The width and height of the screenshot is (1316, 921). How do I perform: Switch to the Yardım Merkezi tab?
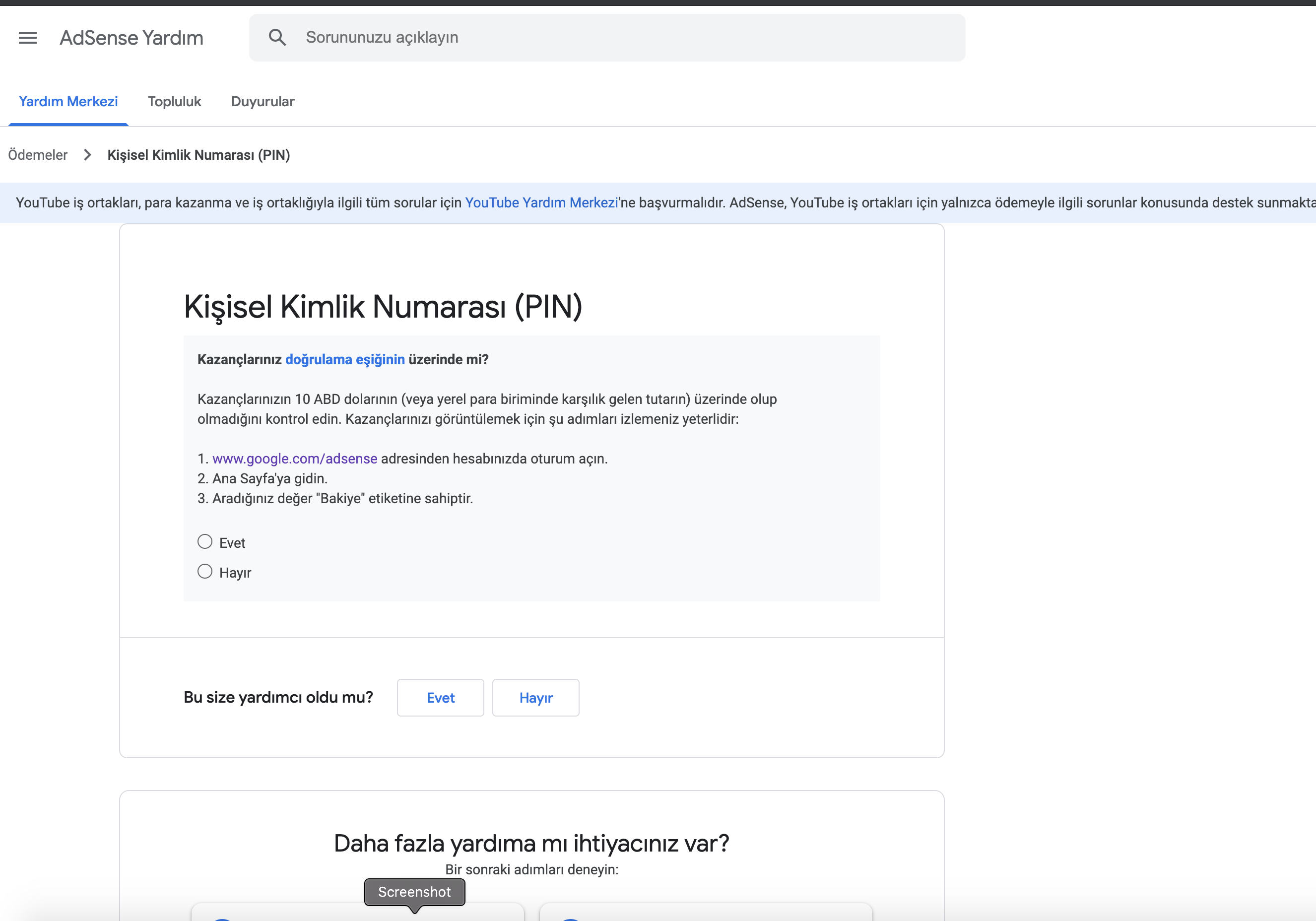click(x=68, y=101)
